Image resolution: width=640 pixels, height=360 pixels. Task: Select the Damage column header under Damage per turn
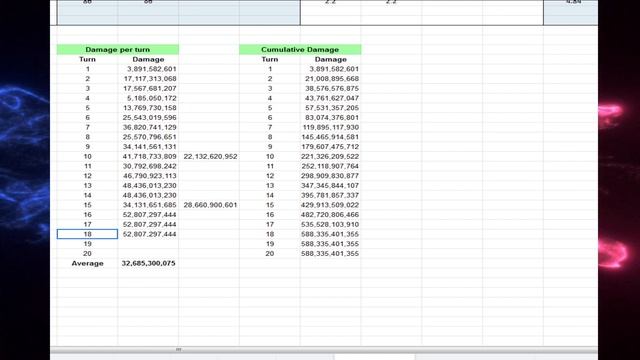click(x=148, y=59)
